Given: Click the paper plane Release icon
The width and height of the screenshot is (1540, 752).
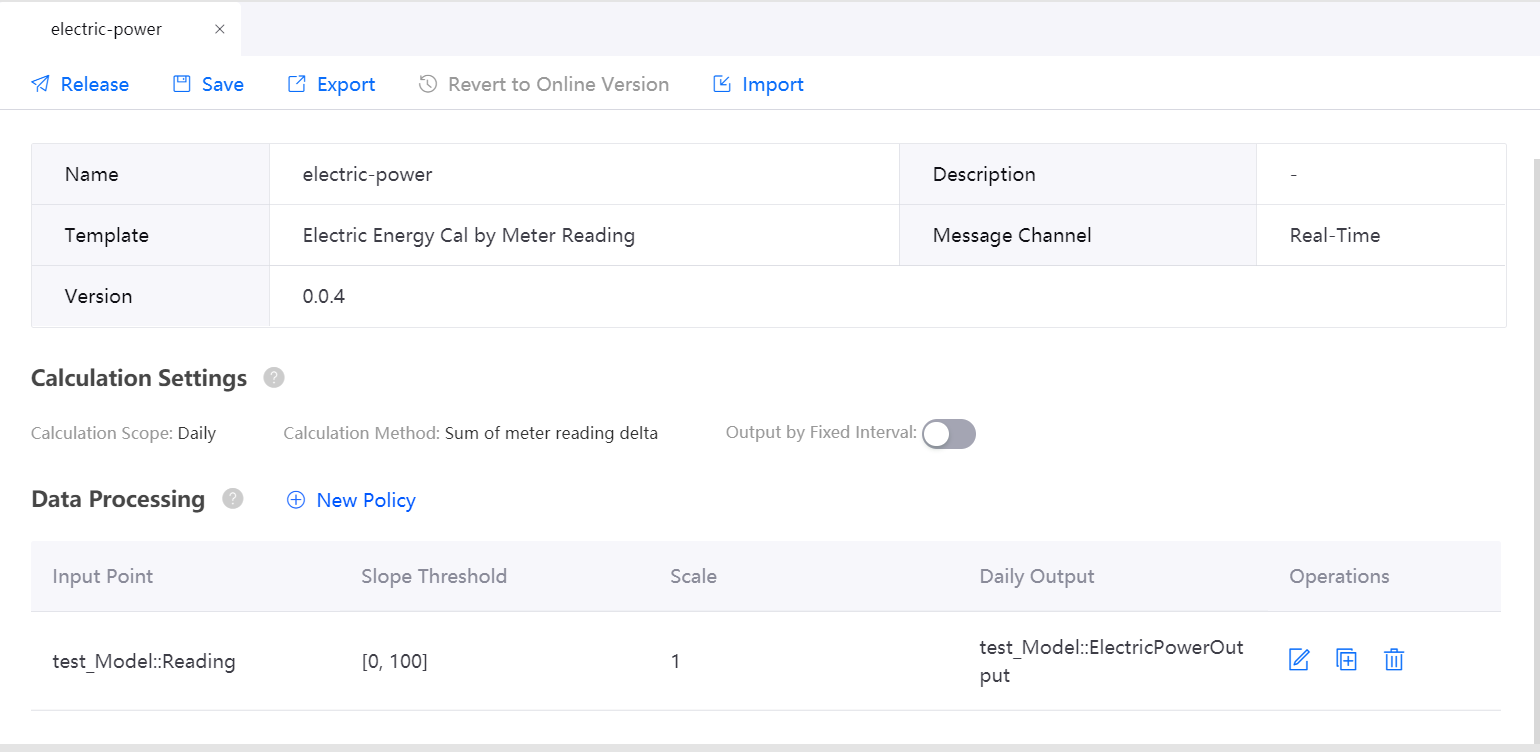Looking at the screenshot, I should (40, 84).
